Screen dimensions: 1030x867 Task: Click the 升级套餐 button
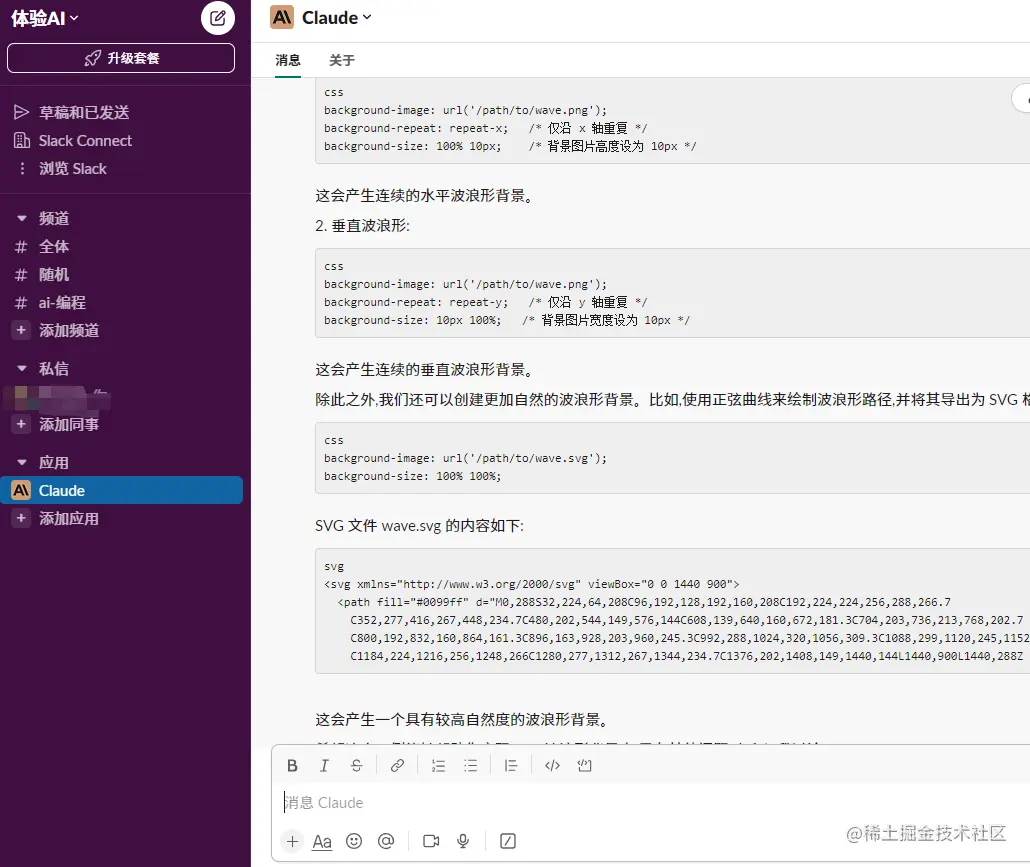coord(120,57)
